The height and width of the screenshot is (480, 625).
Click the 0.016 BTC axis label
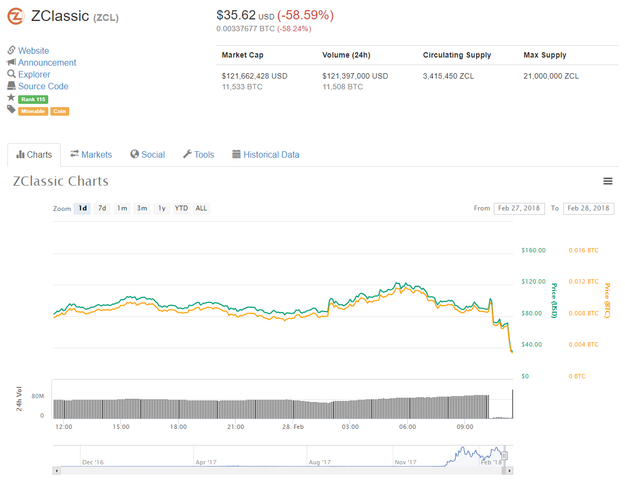click(x=584, y=250)
